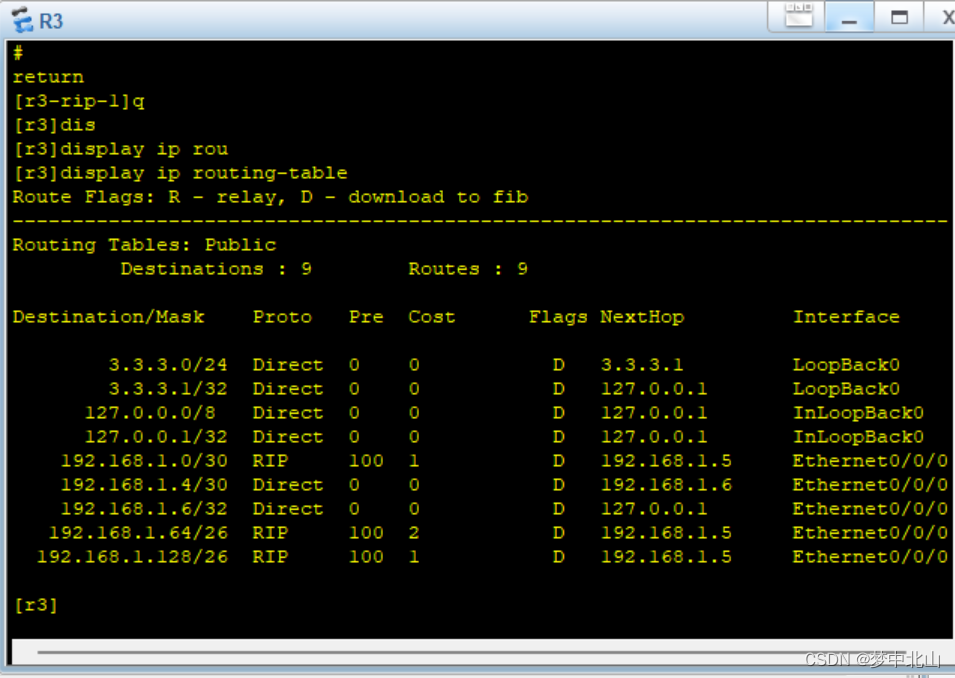Select the 3.3.3.1/32 destination entry
Screen dimensions: 955x678
pyautogui.click(x=167, y=389)
